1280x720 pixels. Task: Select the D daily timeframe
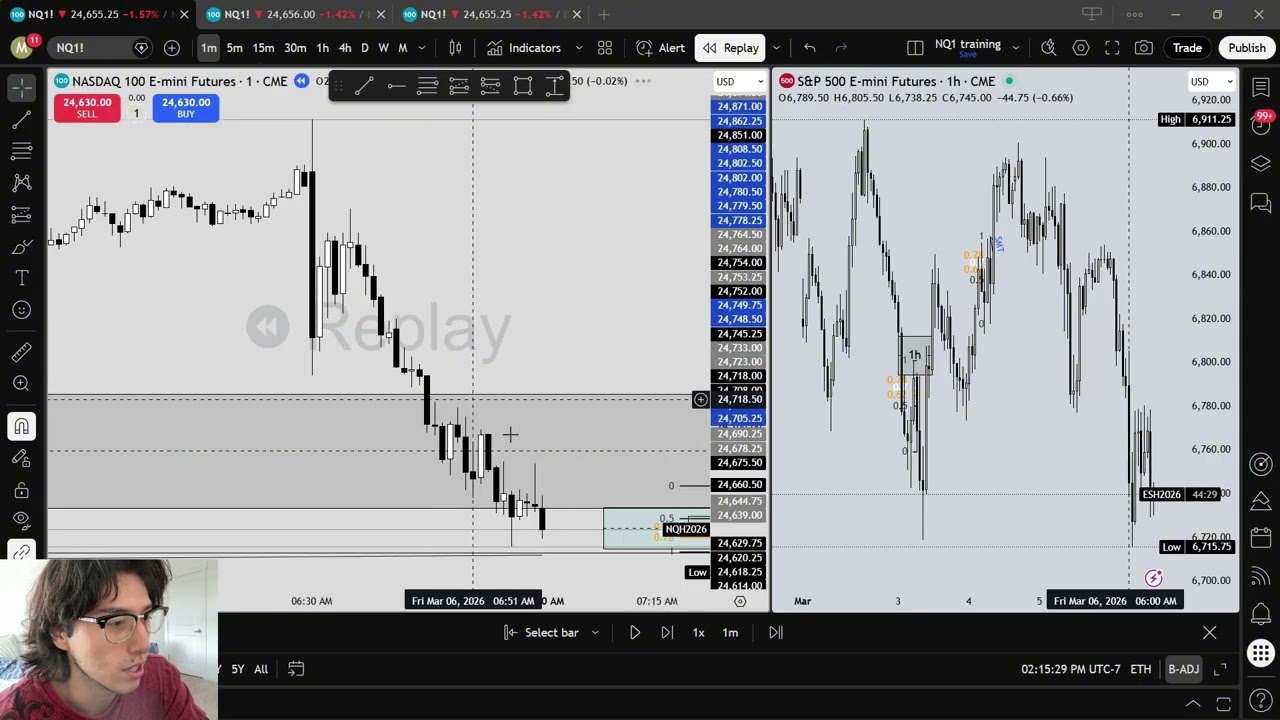click(364, 48)
